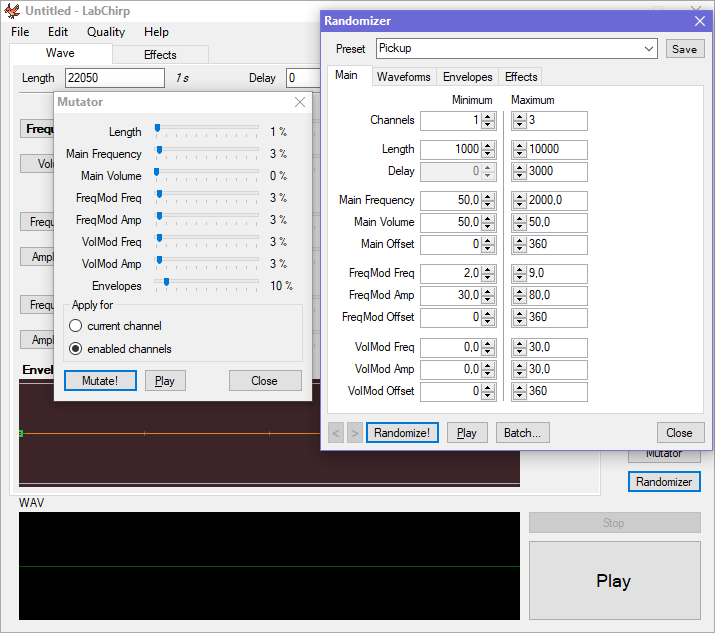Open the Effects tab in Randomizer

click(x=521, y=77)
